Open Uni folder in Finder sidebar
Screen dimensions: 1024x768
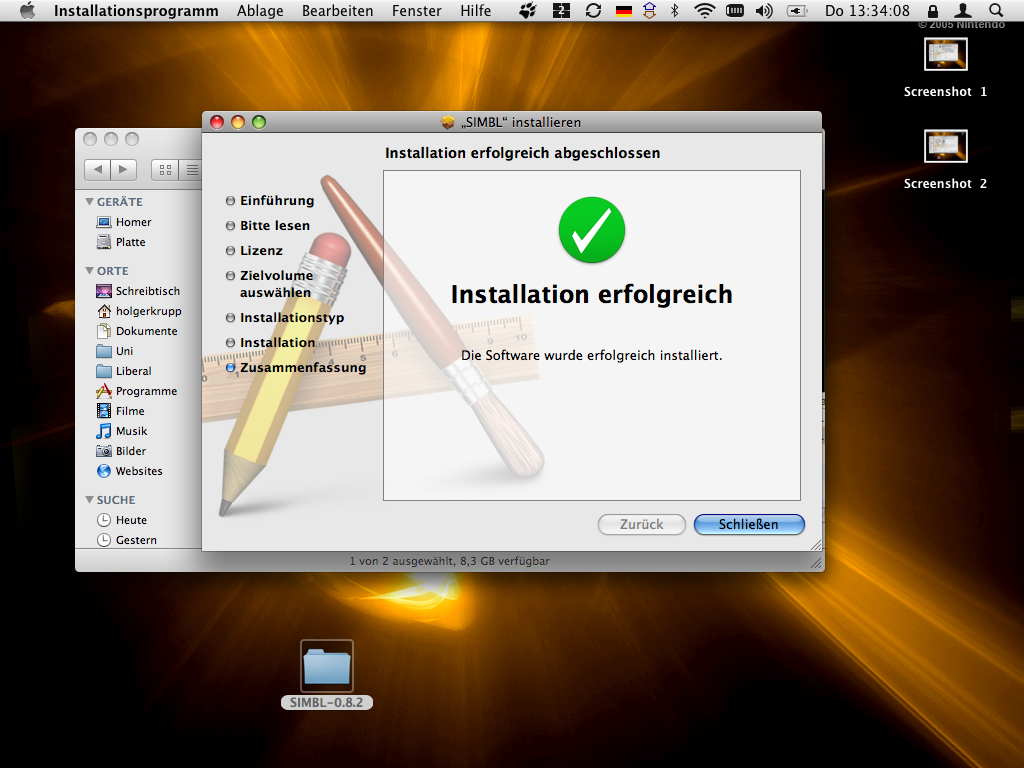tap(115, 351)
